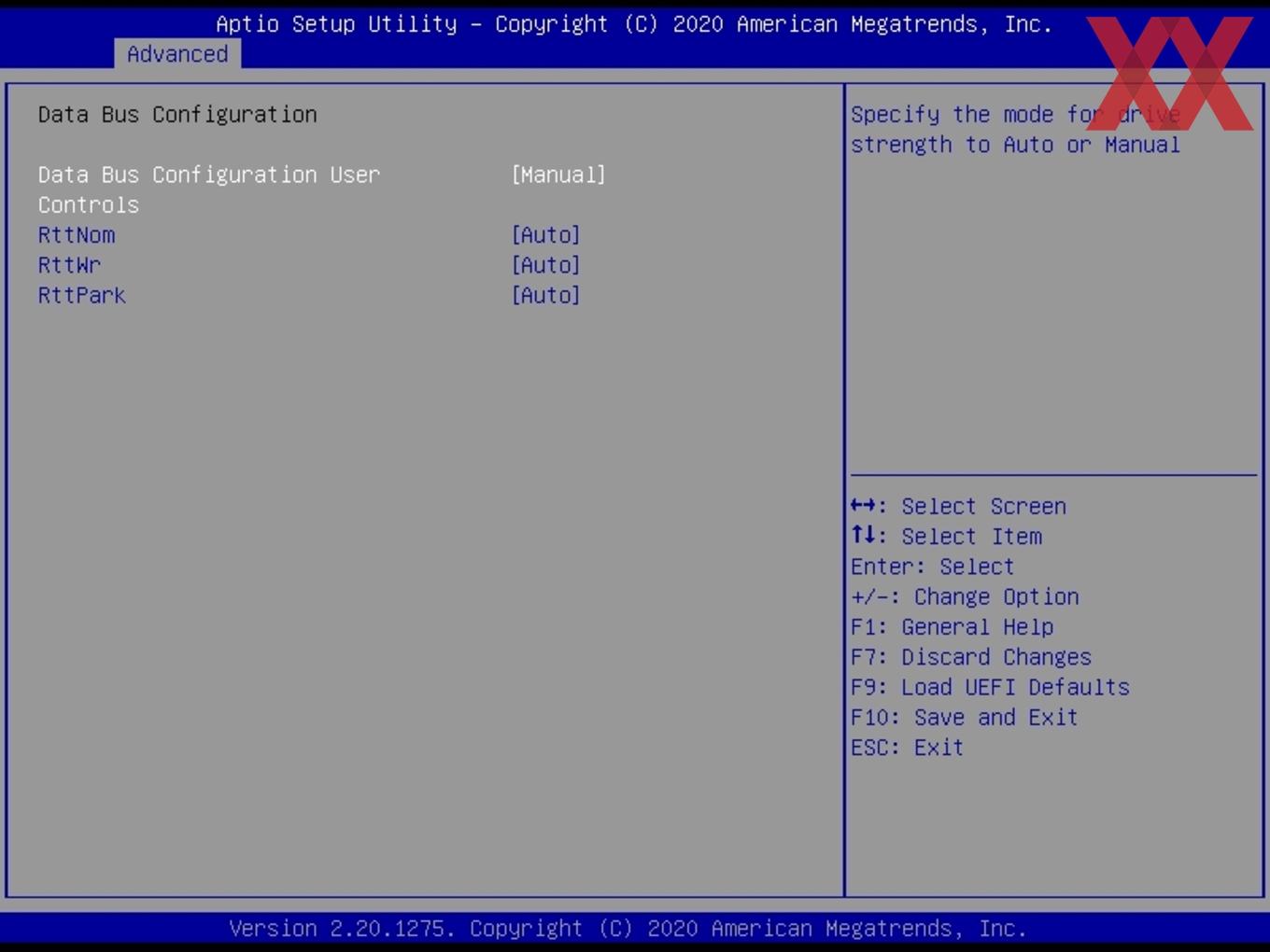The image size is (1270, 952).
Task: Click the Select Item key hint
Action: (946, 537)
